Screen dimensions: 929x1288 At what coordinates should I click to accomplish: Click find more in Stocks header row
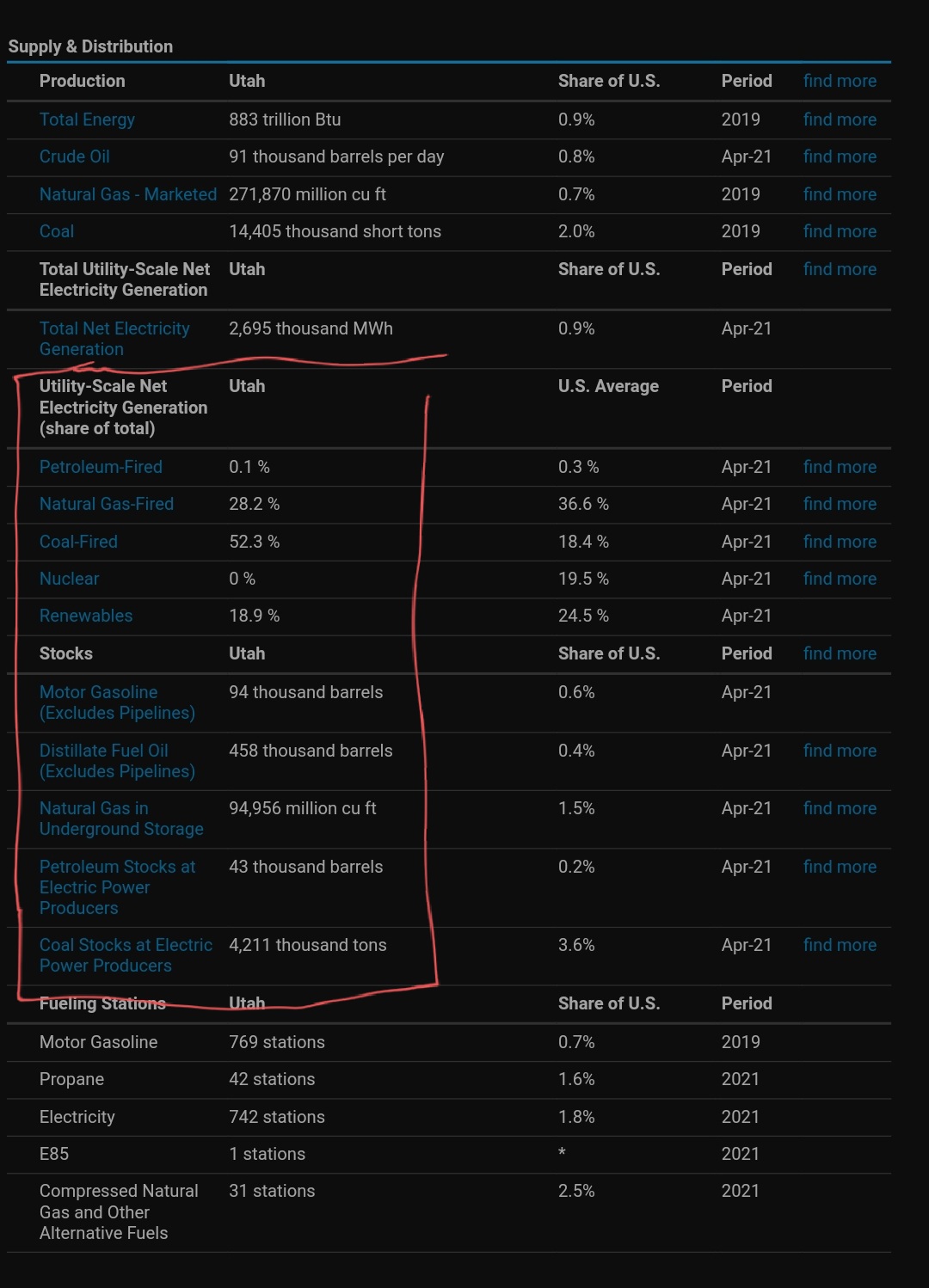[840, 653]
